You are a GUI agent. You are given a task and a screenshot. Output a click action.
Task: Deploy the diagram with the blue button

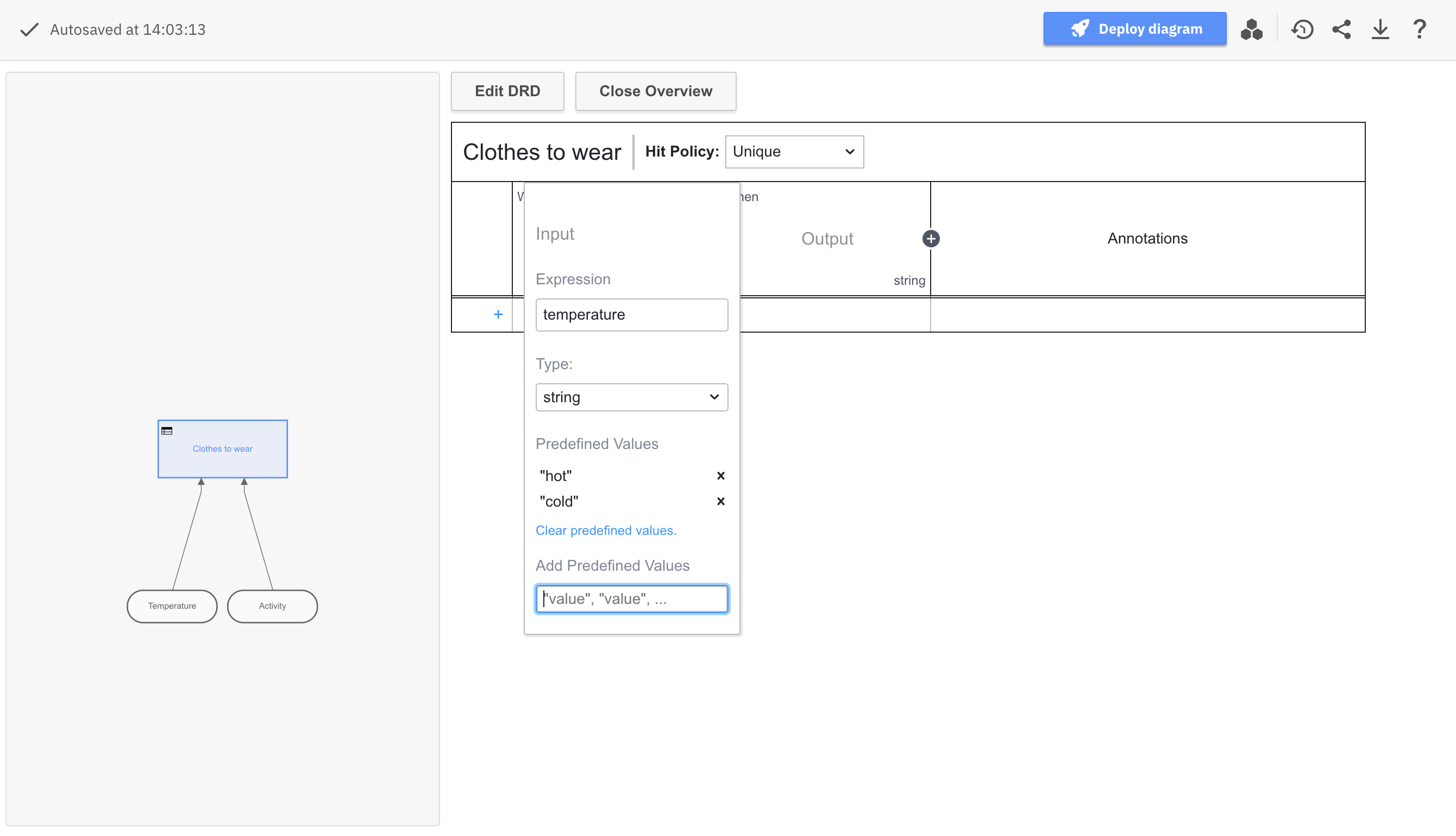coord(1134,29)
